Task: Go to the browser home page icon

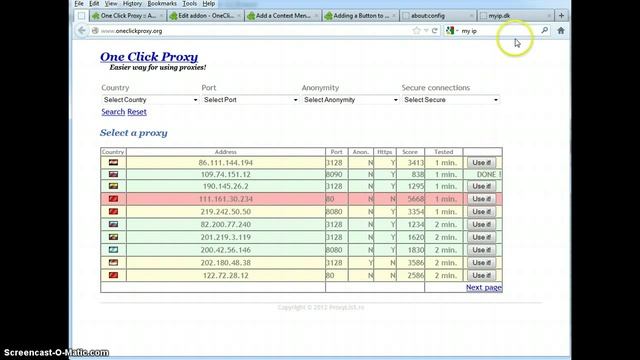Action: coord(561,31)
